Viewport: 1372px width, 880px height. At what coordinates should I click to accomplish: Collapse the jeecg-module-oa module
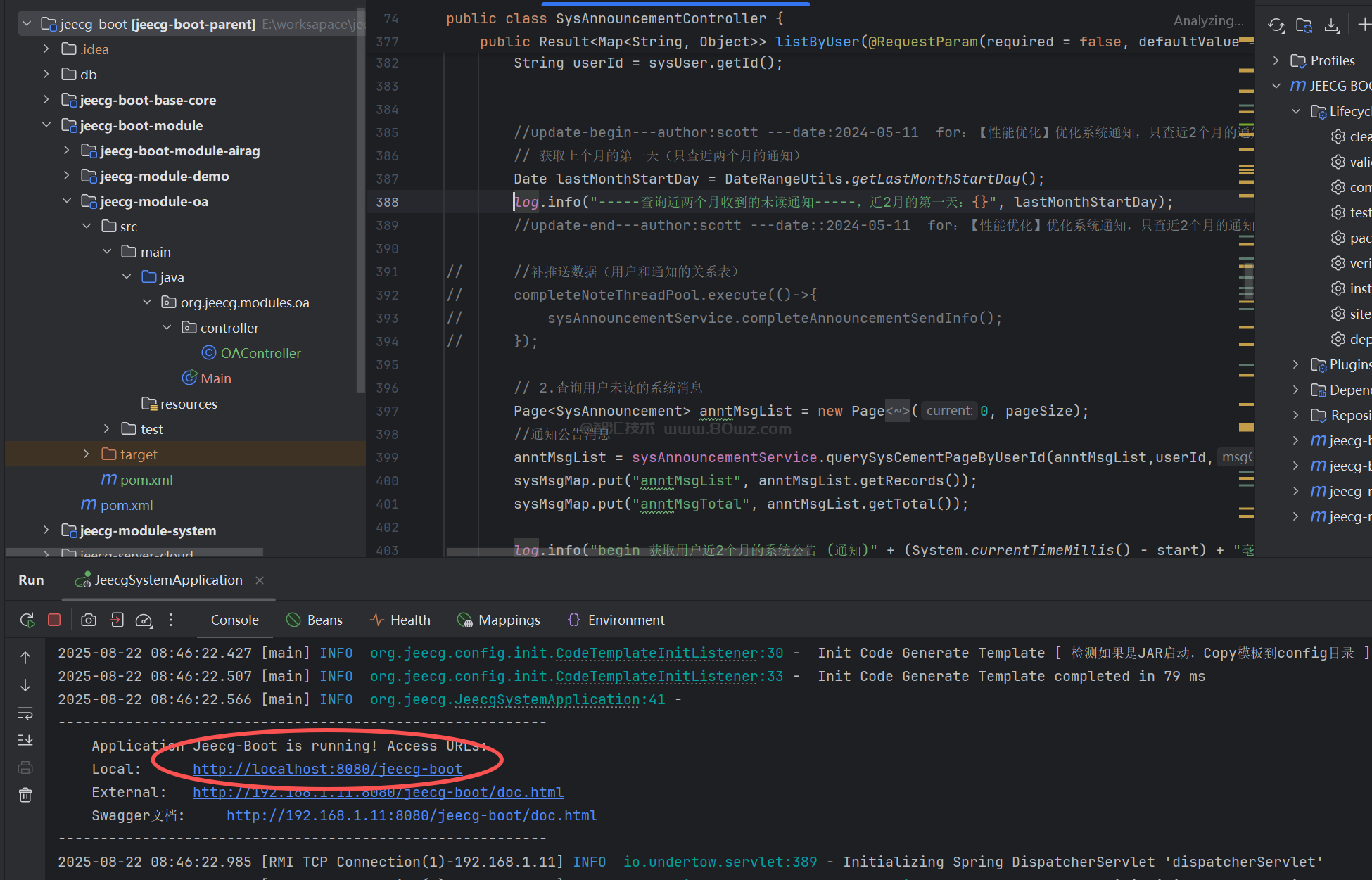[66, 201]
